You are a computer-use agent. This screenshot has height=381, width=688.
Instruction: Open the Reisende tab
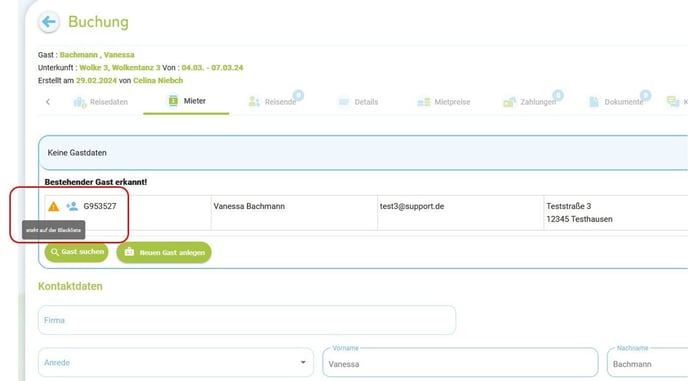click(272, 102)
